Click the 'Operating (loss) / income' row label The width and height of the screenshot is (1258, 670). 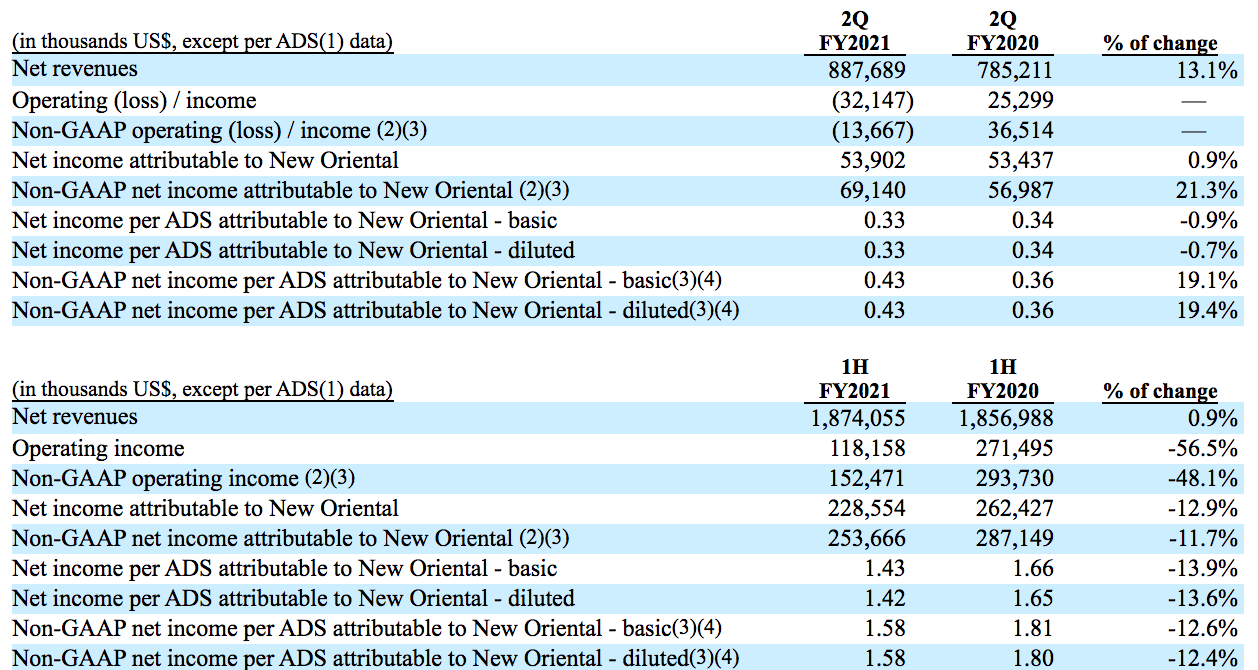pos(134,100)
